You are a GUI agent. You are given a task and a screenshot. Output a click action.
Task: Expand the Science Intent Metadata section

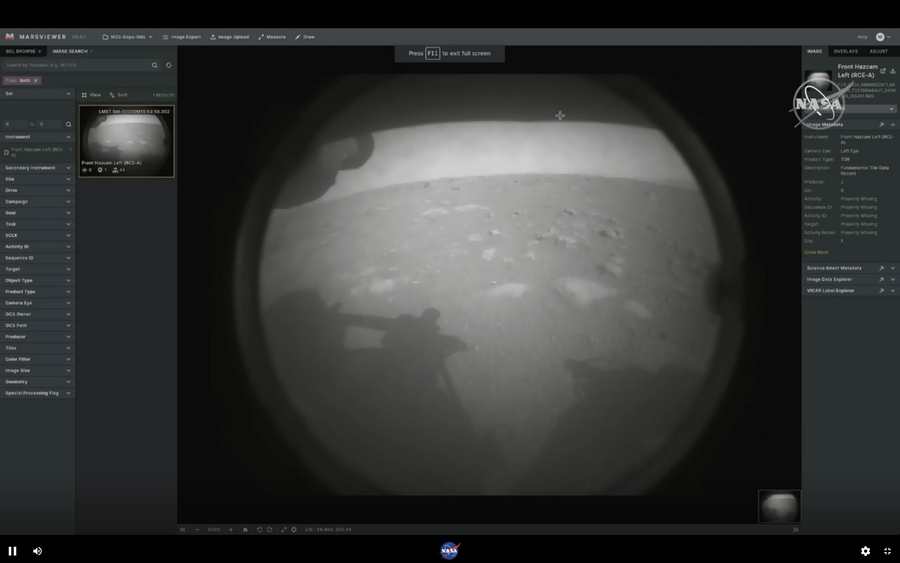pos(892,268)
